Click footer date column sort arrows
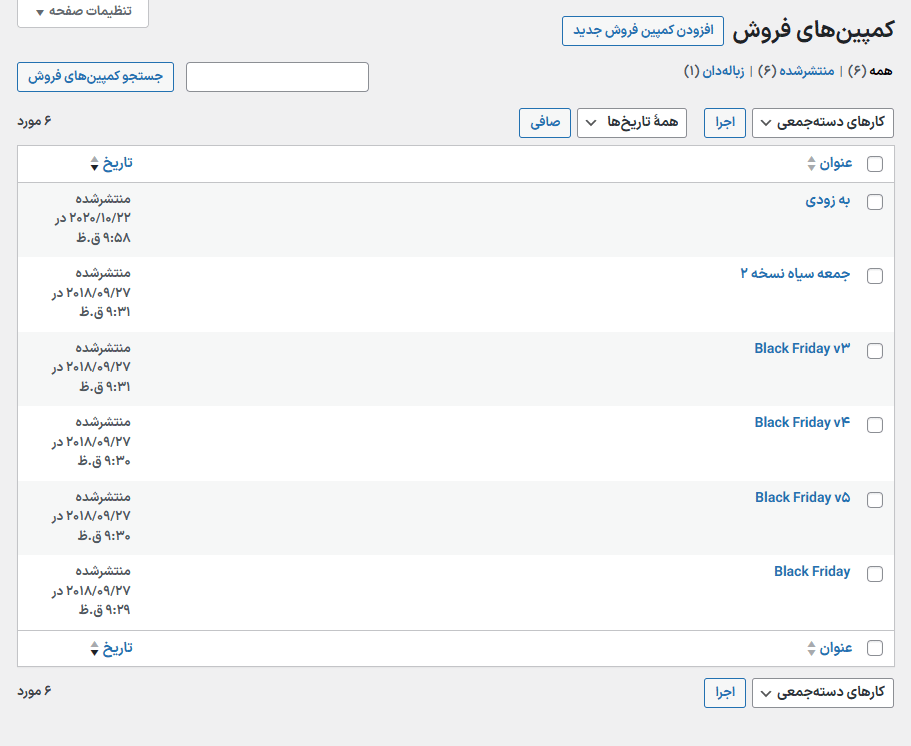The width and height of the screenshot is (911, 746). click(x=95, y=648)
